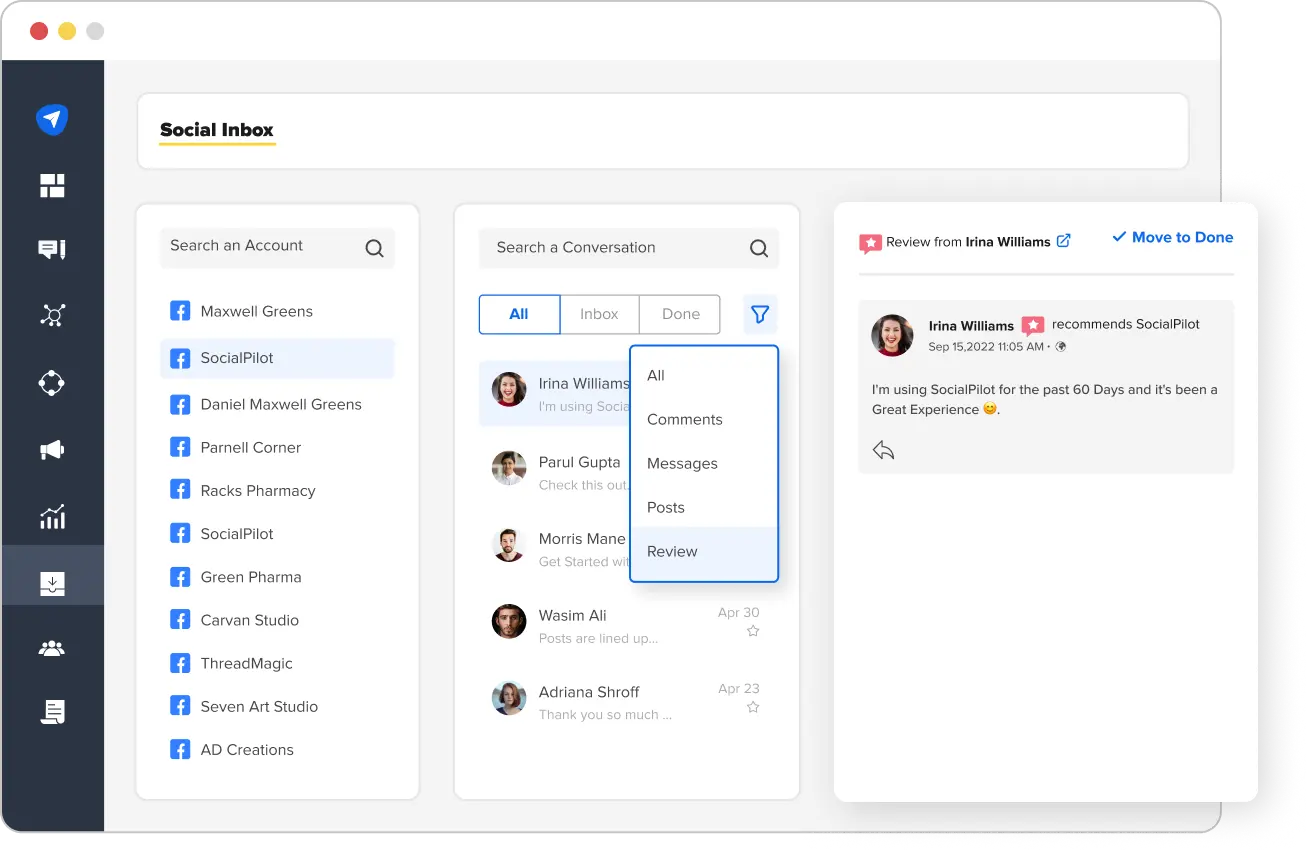The image size is (1307, 851).
Task: Open the conversation filter funnel icon
Action: click(760, 314)
